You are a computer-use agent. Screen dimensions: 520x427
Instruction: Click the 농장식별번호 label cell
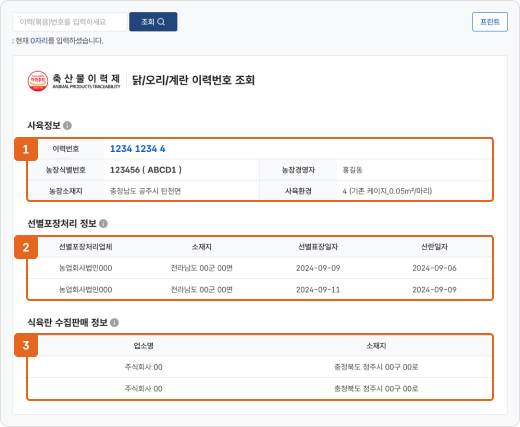pyautogui.click(x=66, y=170)
